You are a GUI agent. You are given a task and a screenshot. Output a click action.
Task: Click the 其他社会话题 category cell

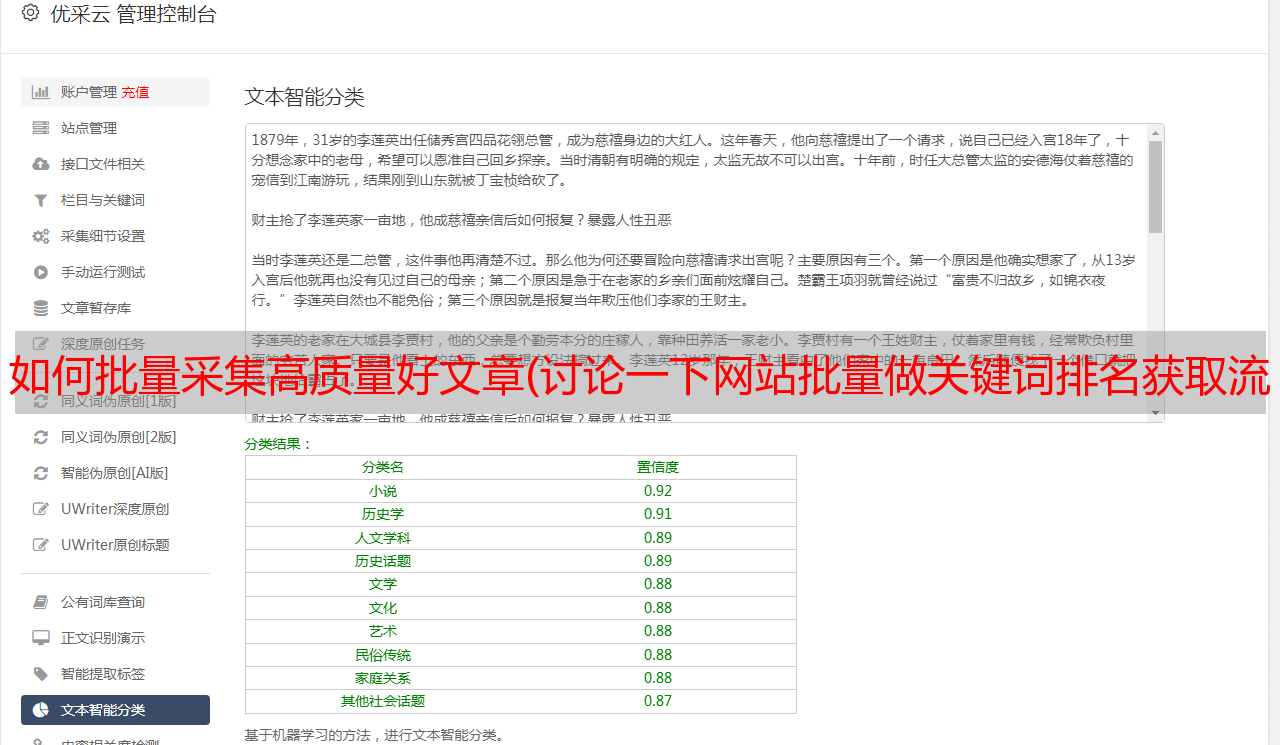pyautogui.click(x=383, y=701)
